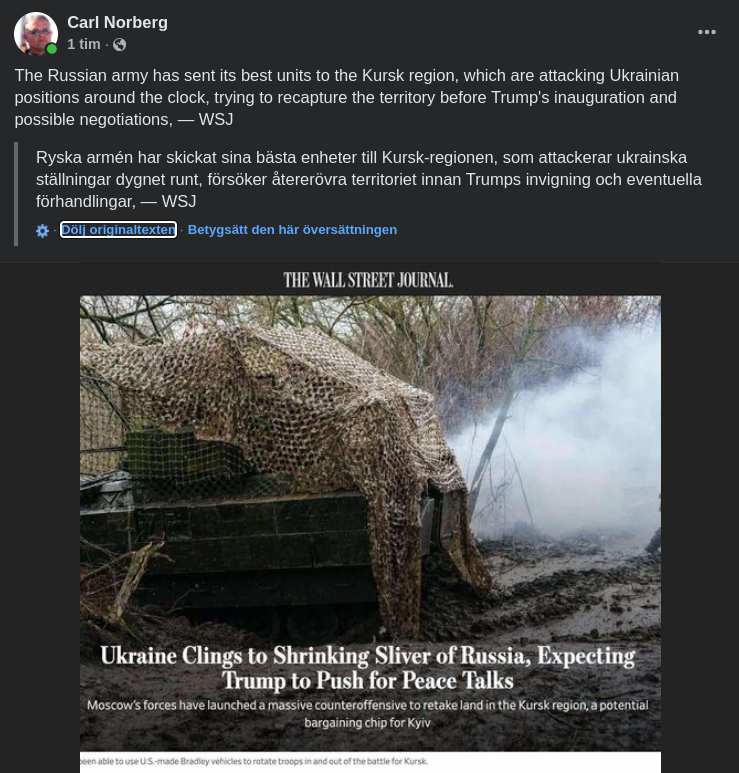Click the Moscow's forces subheadline text
Image resolution: width=739 pixels, height=773 pixels.
pyautogui.click(x=368, y=714)
